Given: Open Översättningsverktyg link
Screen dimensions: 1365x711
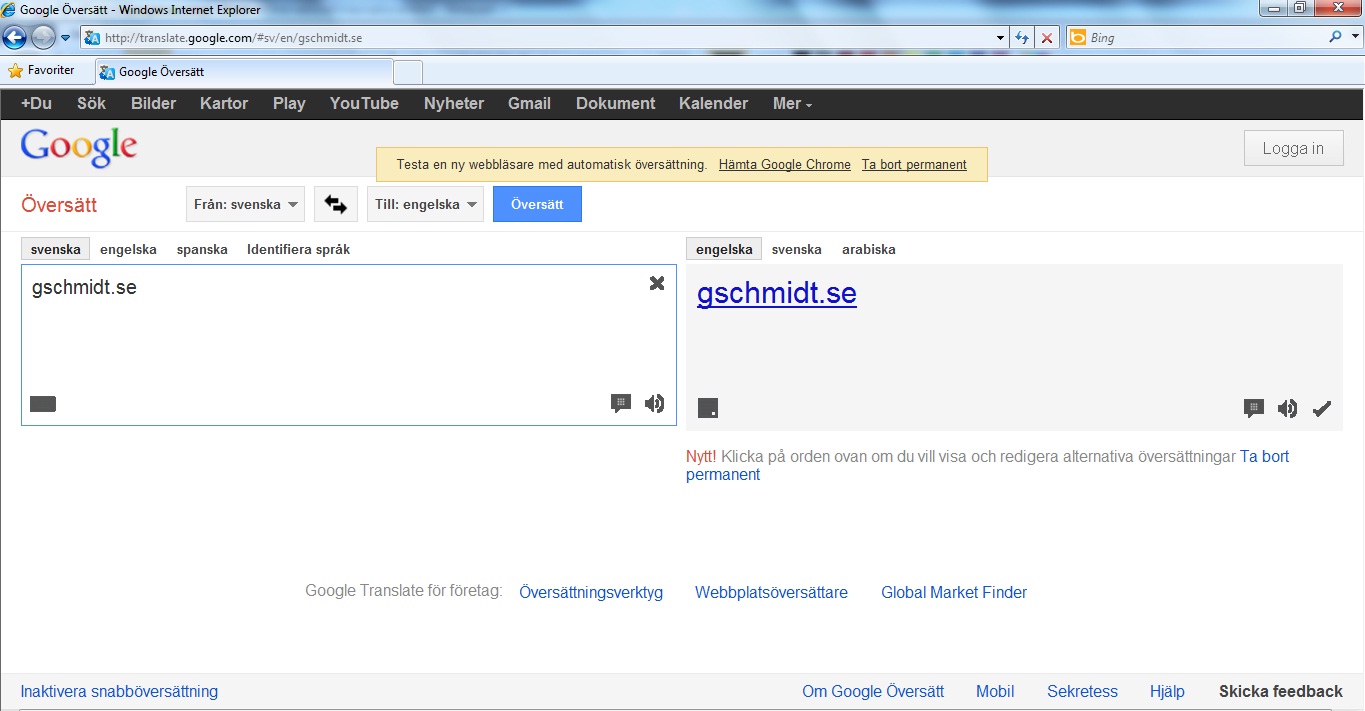Looking at the screenshot, I should (591, 592).
